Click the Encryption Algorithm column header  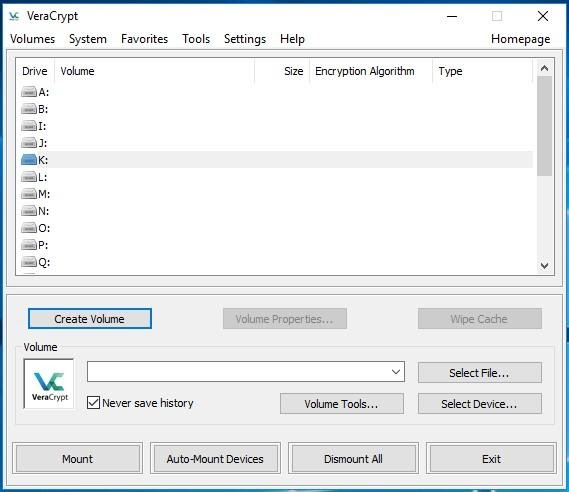[x=371, y=71]
